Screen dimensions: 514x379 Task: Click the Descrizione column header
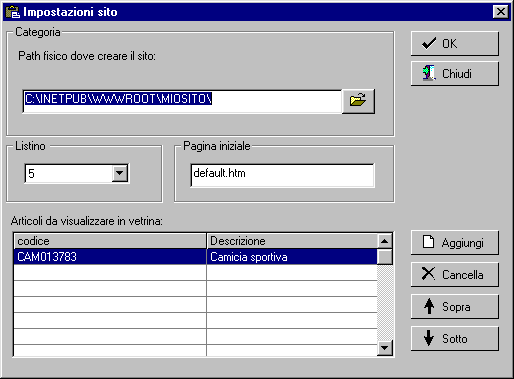292,241
